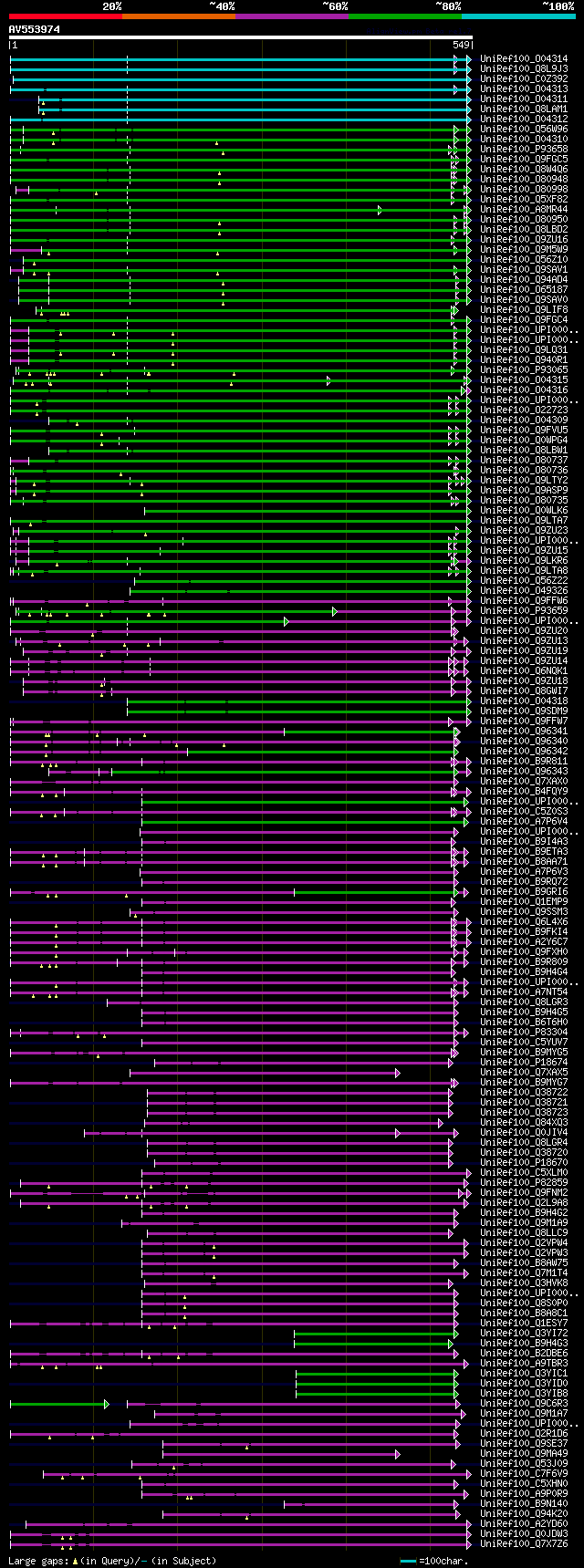Viewport: 584px width, 1568px height.
Task: Select UniRef100_A2Y6C7 label
Action: point(524,941)
